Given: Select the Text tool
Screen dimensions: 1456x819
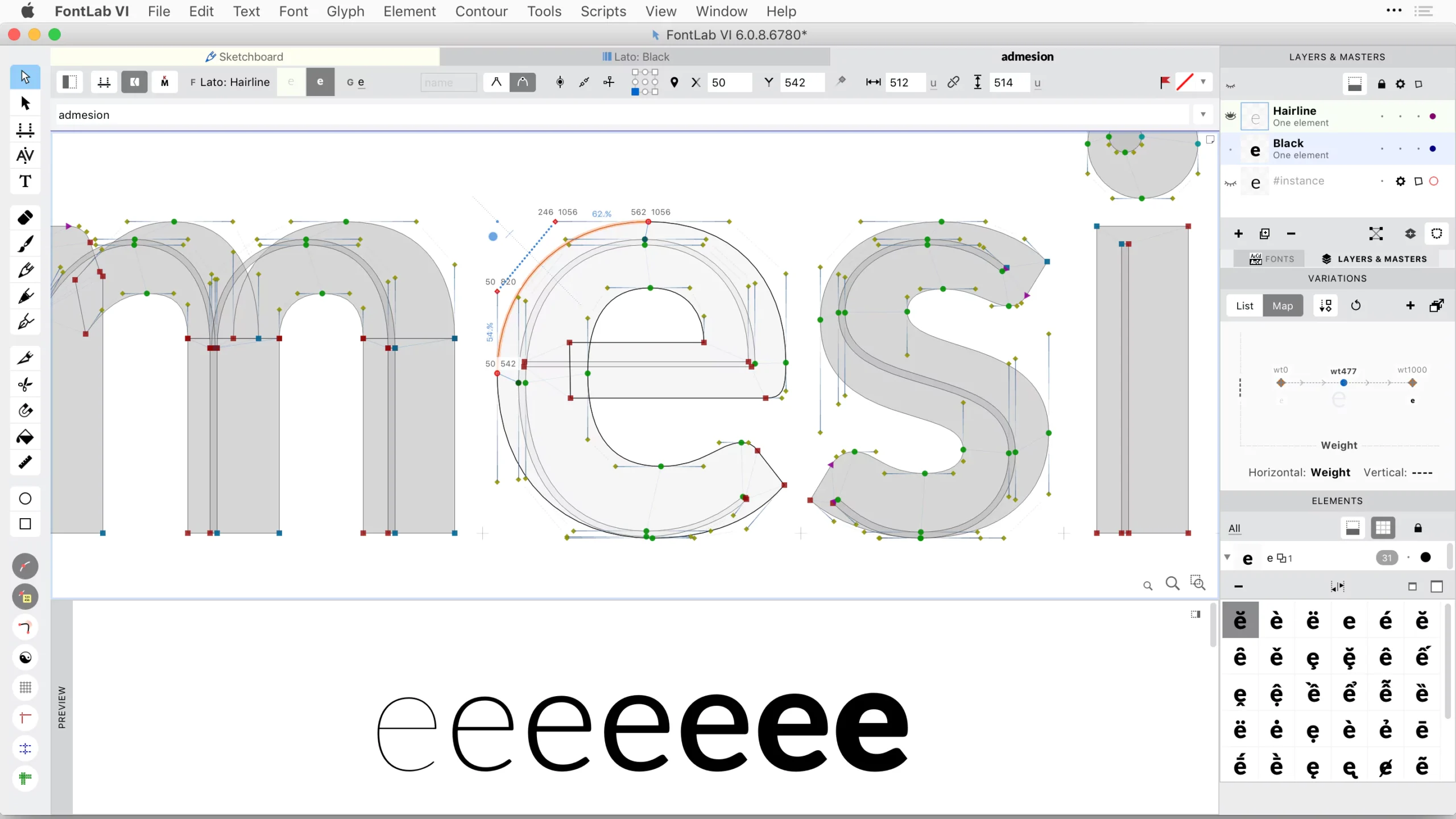Looking at the screenshot, I should coord(25,181).
